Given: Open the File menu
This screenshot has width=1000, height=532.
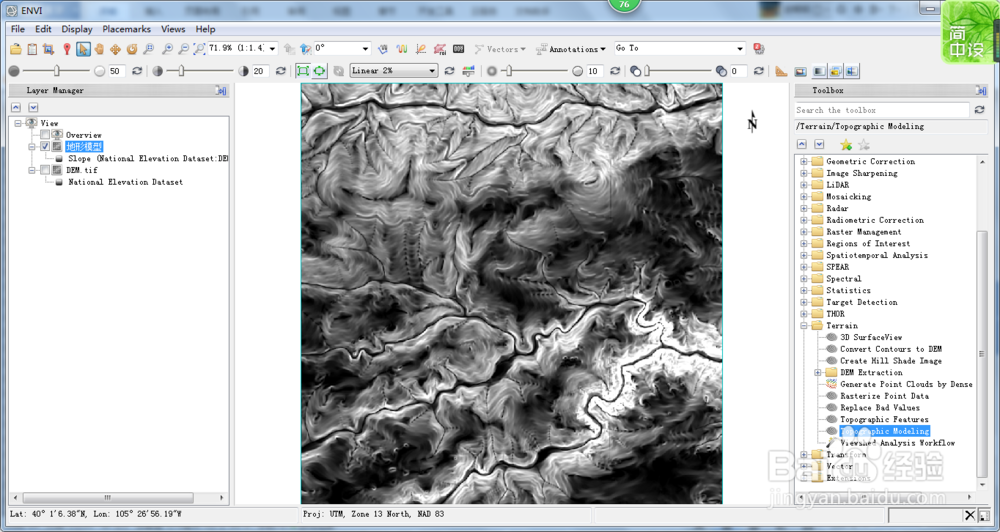Looking at the screenshot, I should [18, 29].
